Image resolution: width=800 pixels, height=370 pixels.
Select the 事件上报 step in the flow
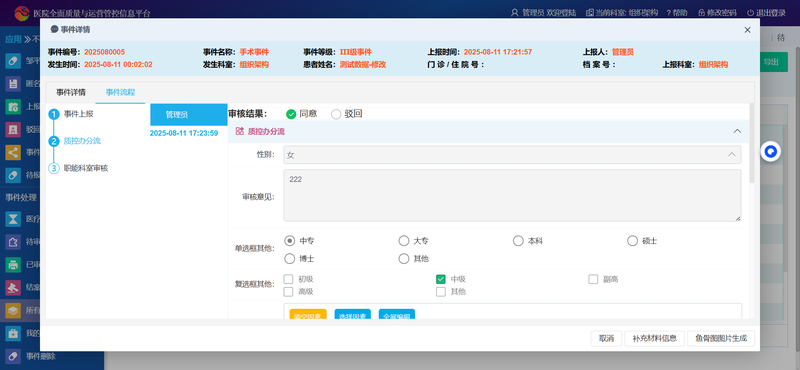pyautogui.click(x=79, y=114)
